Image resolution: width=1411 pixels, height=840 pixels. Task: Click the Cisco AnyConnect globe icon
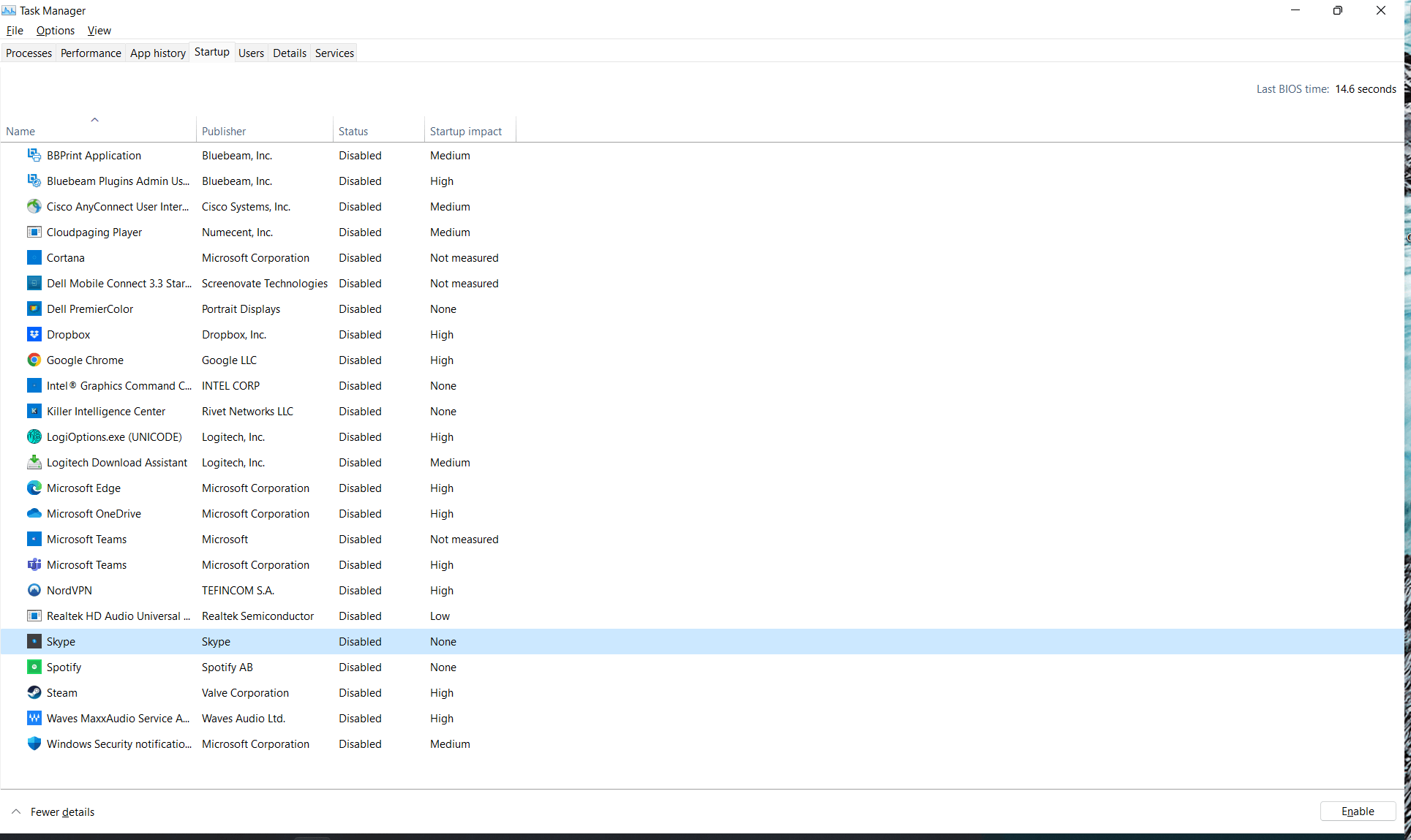click(34, 206)
